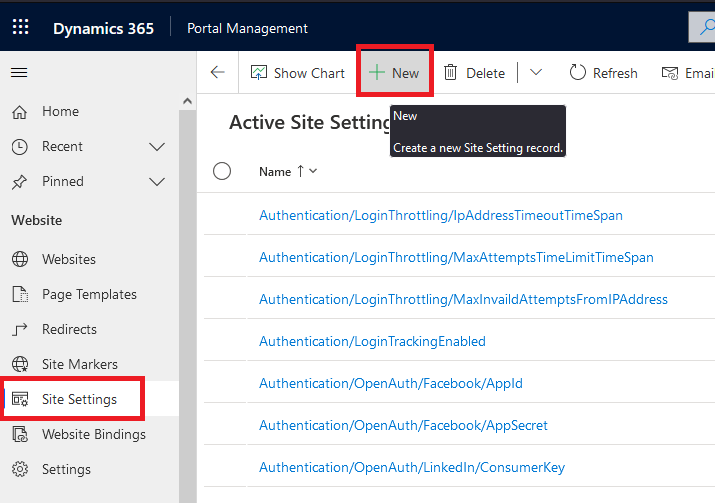Sort by the Name column header

point(275,172)
